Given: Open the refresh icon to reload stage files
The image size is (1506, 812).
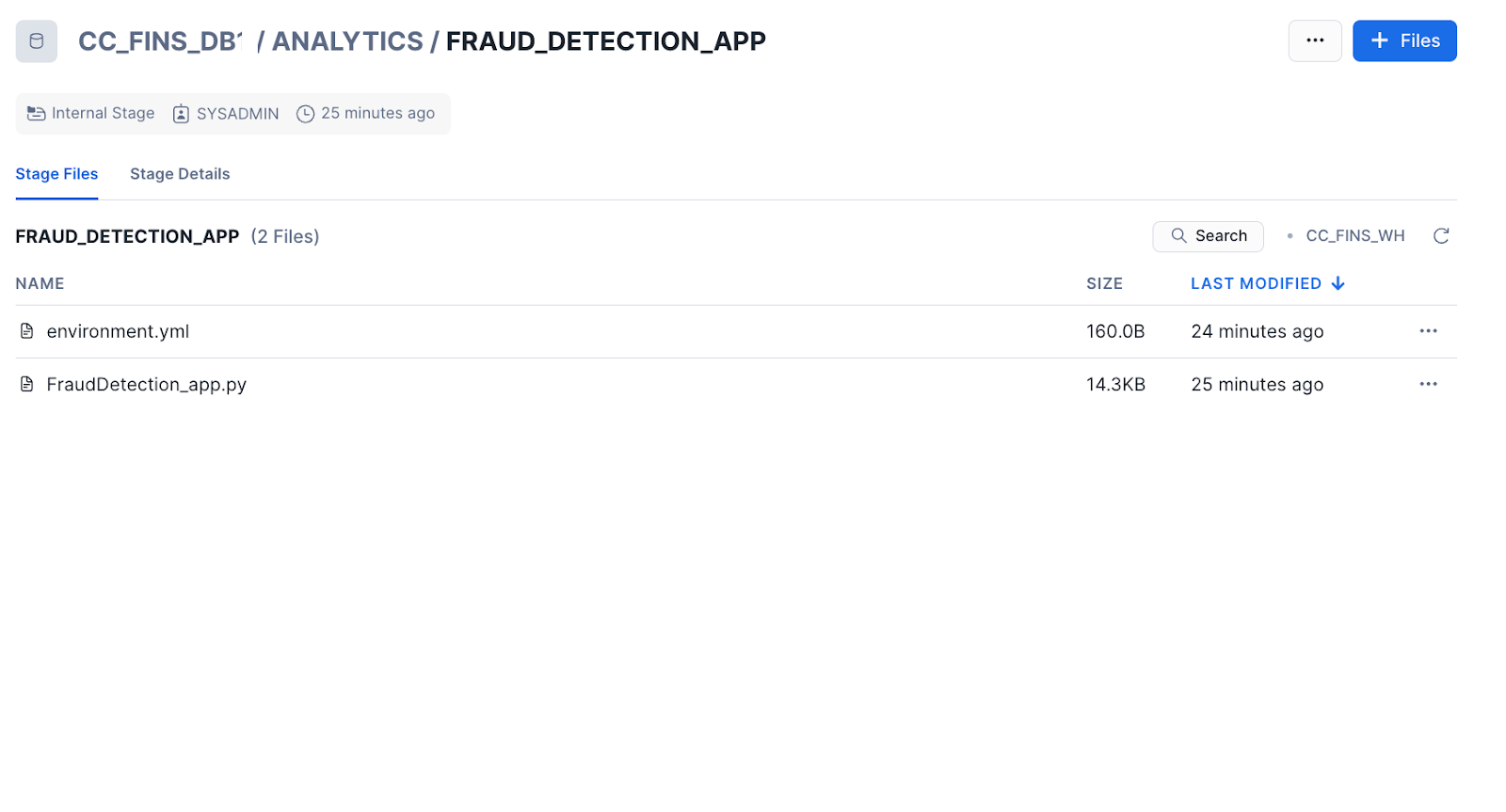Looking at the screenshot, I should point(1441,236).
